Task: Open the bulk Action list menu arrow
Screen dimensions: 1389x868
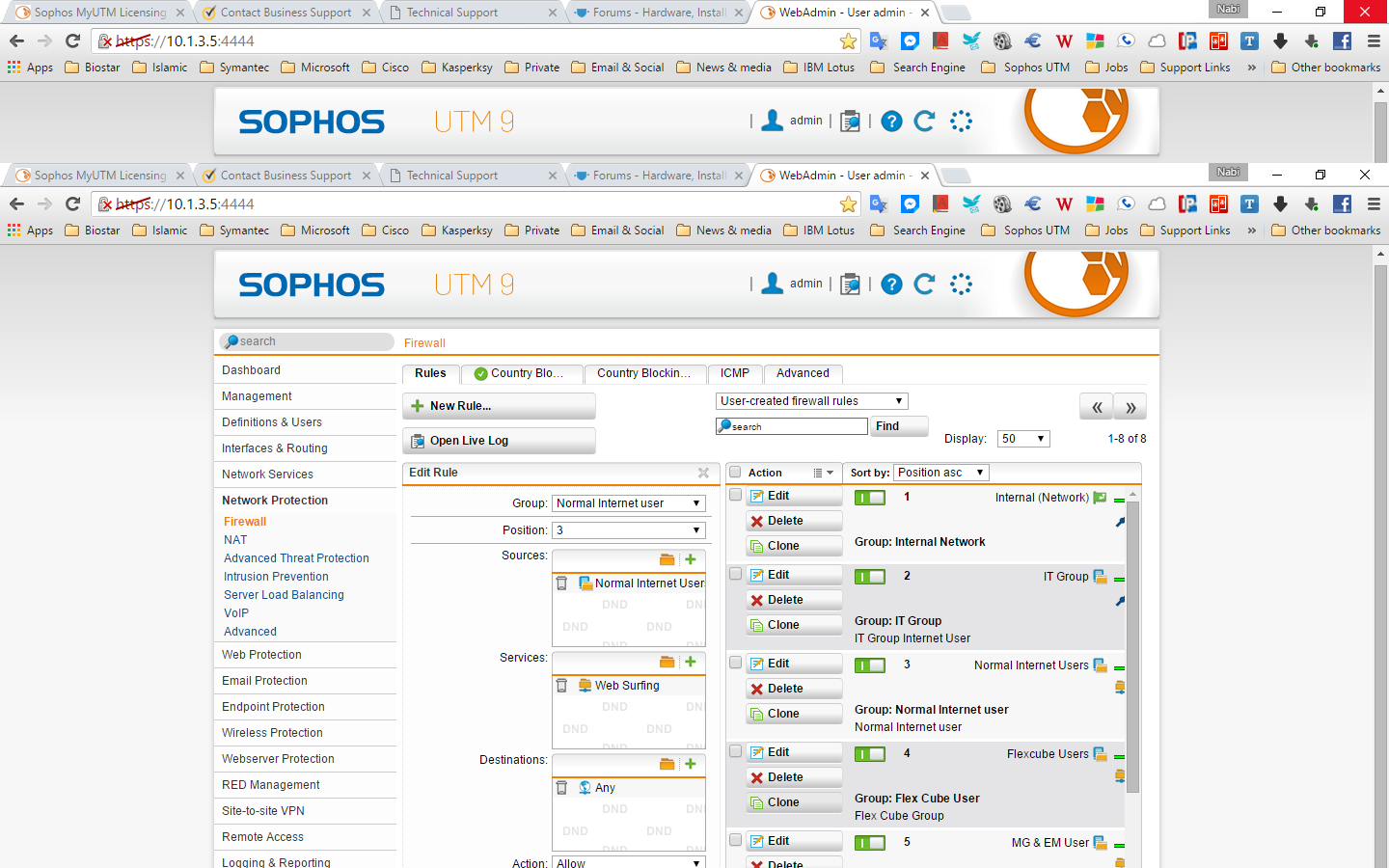Action: click(x=823, y=473)
